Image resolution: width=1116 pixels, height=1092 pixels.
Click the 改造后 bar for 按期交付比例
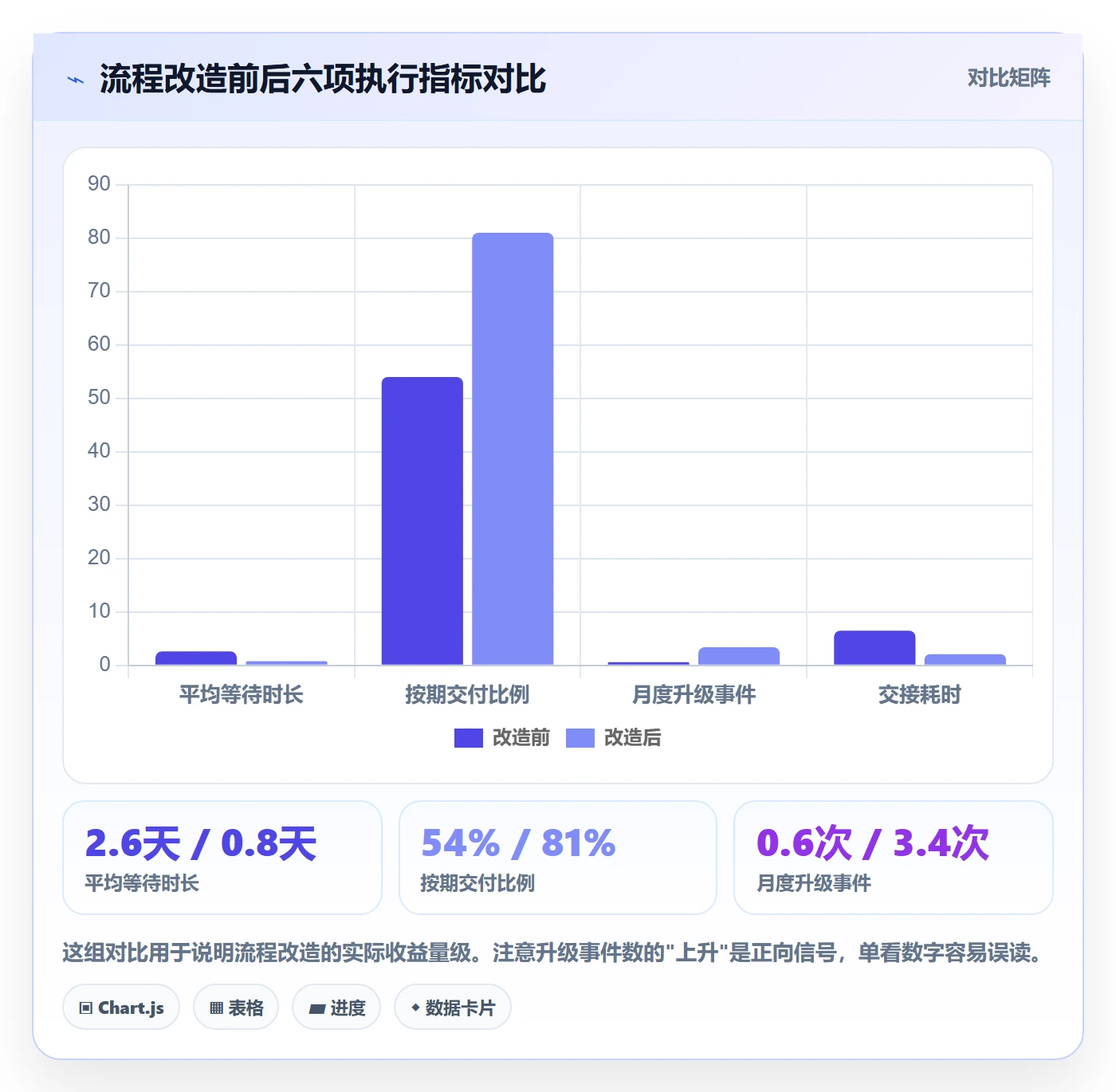513,449
